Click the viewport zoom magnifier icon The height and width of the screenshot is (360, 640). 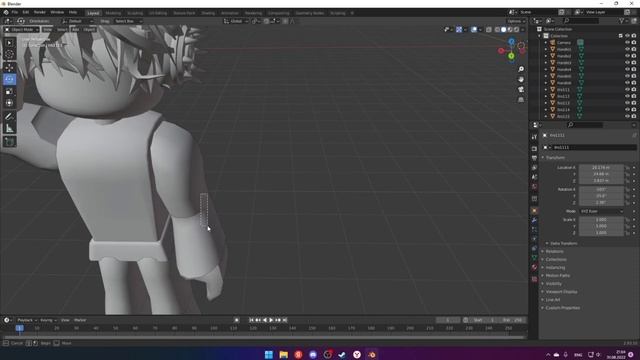coord(521,69)
